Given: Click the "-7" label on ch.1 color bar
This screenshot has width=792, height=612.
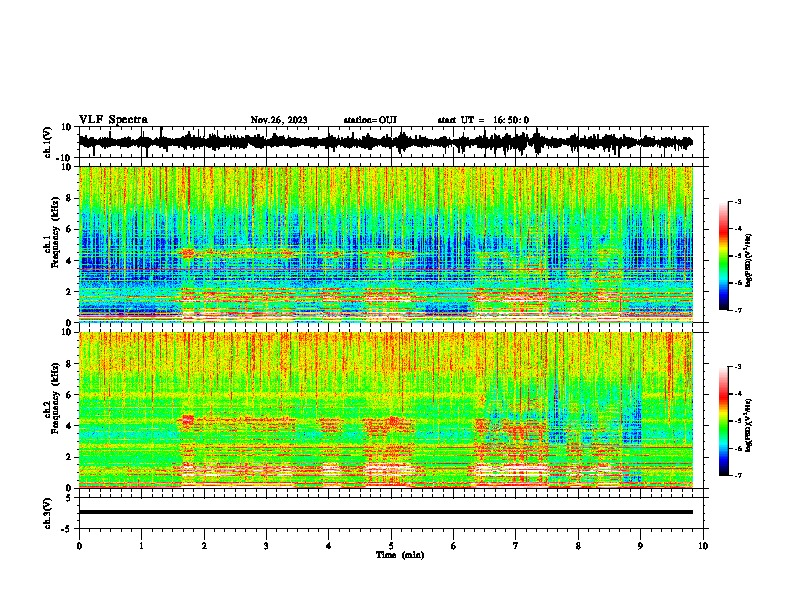Looking at the screenshot, I should (x=738, y=310).
